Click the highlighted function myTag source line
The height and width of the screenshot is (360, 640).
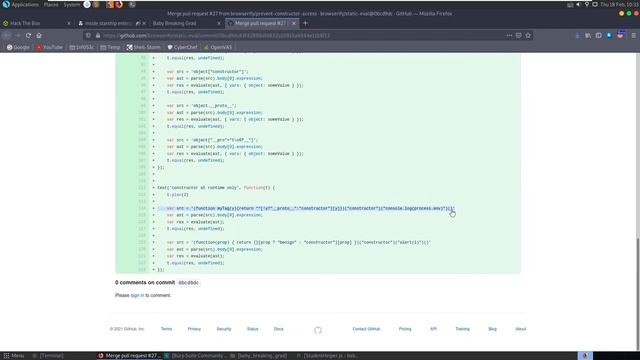[x=306, y=209]
